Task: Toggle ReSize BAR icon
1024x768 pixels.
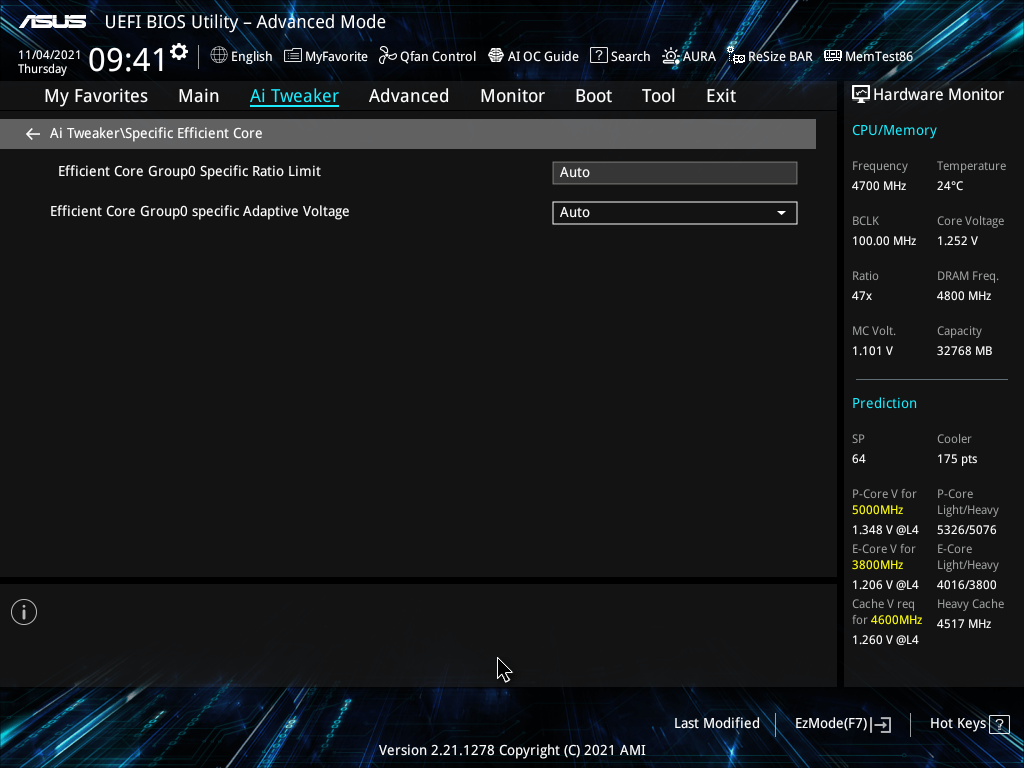Action: (736, 56)
